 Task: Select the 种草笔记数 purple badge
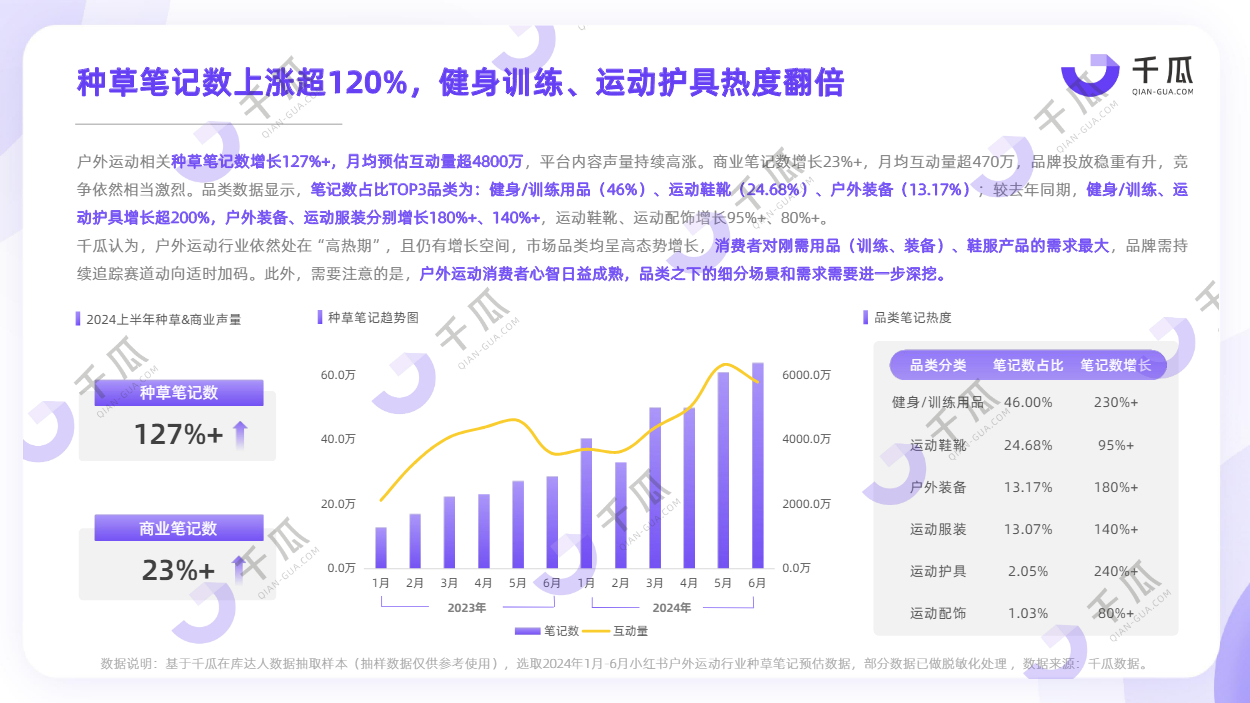click(x=179, y=393)
